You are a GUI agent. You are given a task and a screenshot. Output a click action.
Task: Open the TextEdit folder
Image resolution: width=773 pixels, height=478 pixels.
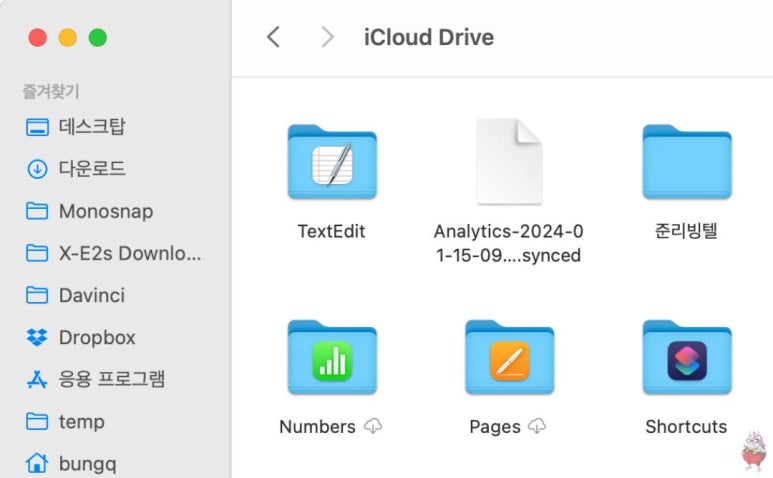point(332,162)
